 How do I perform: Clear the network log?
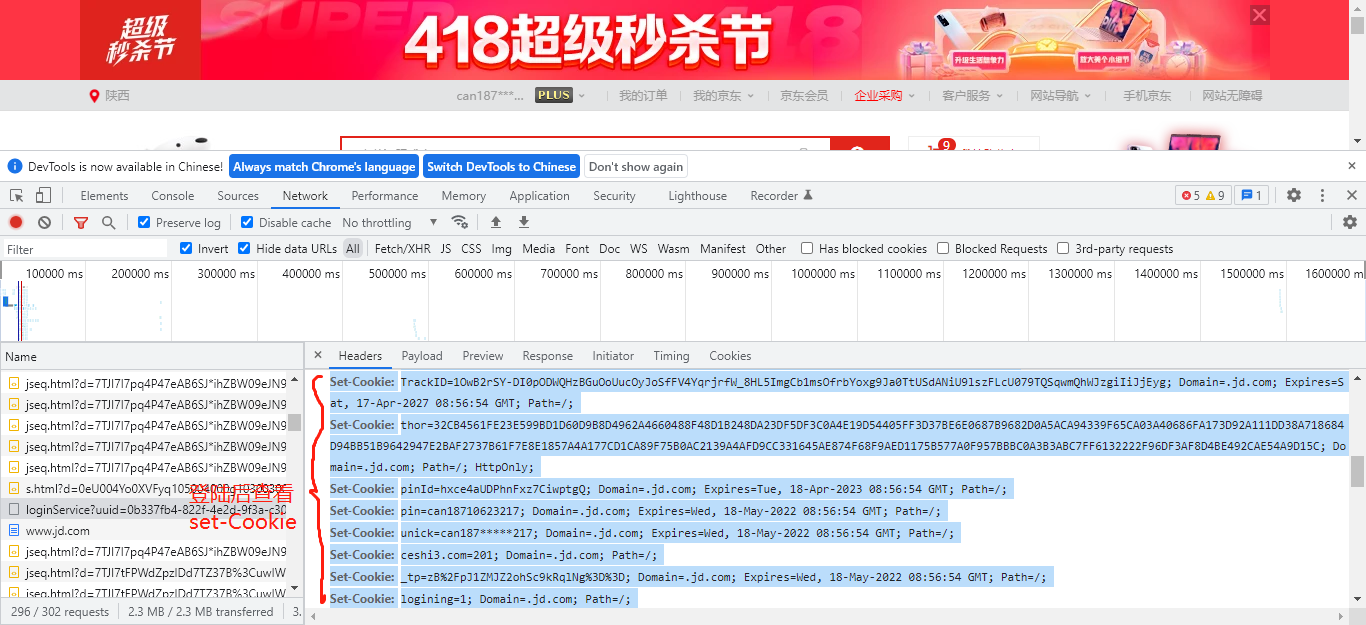(x=44, y=222)
